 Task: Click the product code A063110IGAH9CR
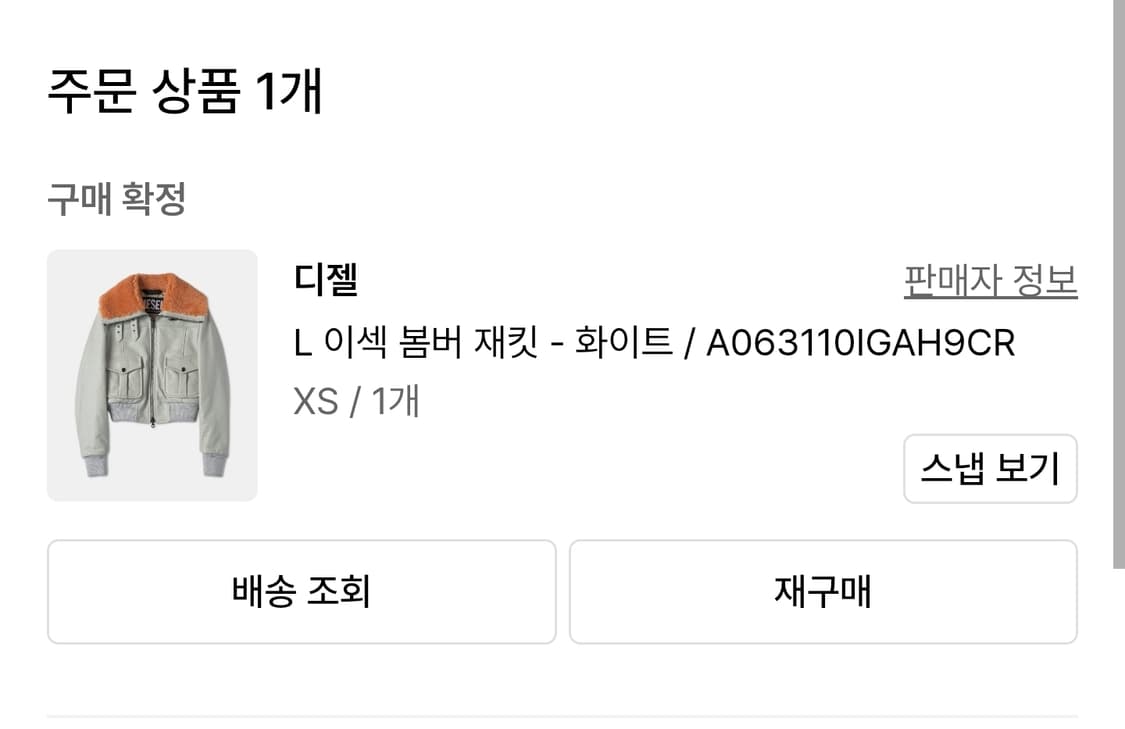point(860,343)
